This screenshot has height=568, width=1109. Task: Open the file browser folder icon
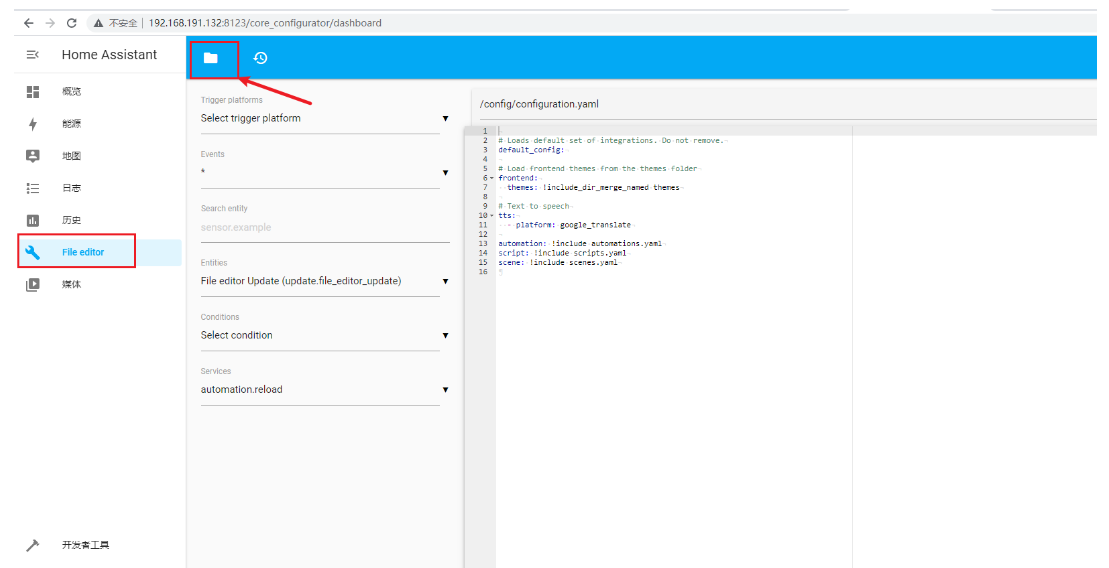tap(211, 58)
